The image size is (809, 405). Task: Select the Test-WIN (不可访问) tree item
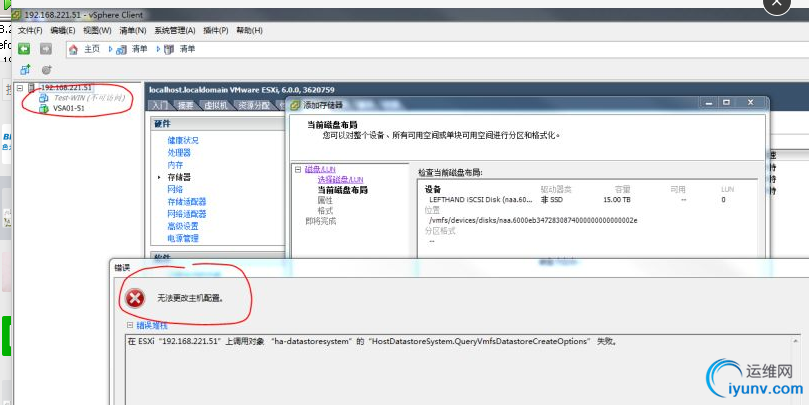click(89, 98)
